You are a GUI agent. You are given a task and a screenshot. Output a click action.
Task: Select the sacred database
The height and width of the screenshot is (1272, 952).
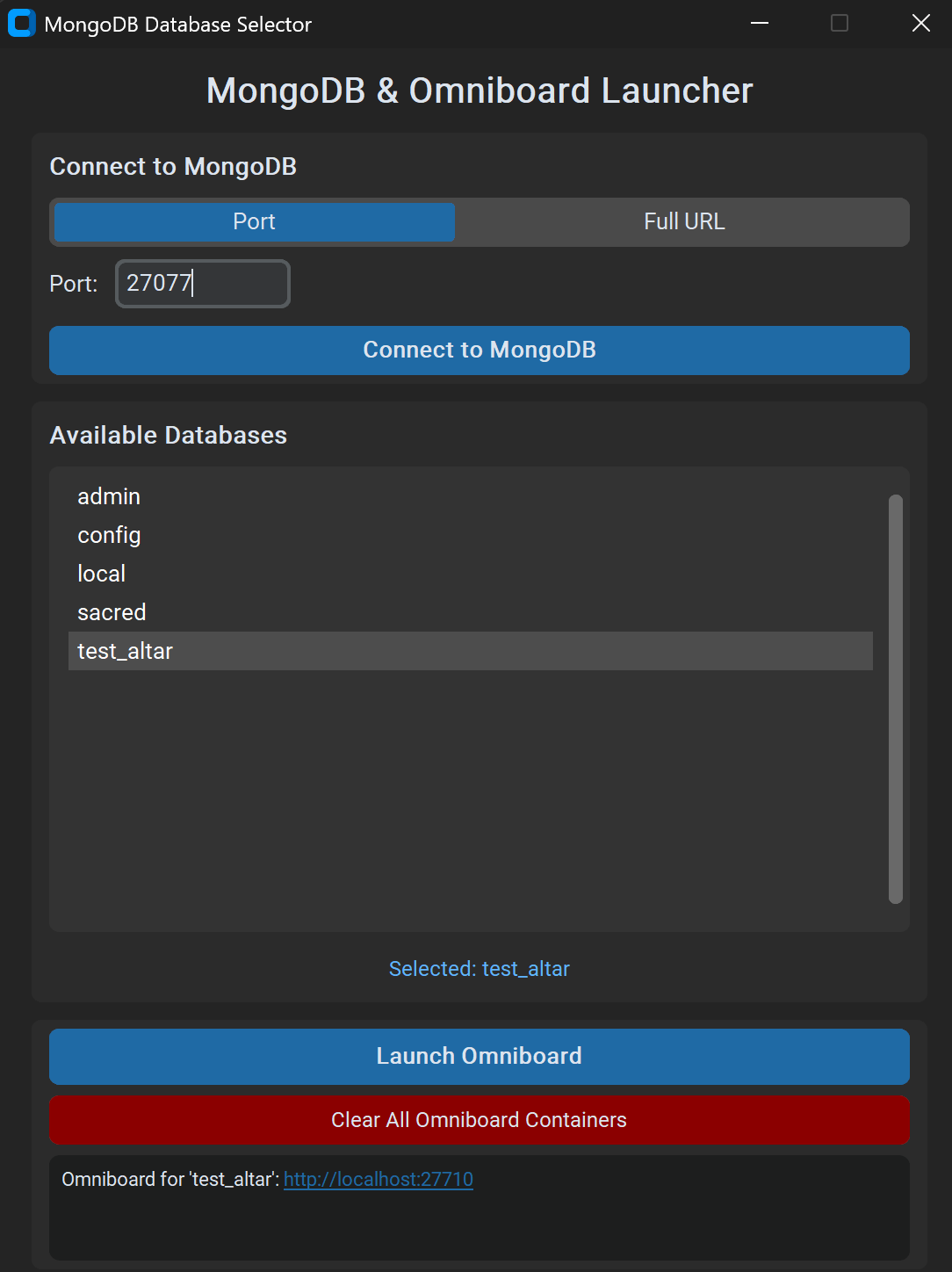(x=471, y=612)
